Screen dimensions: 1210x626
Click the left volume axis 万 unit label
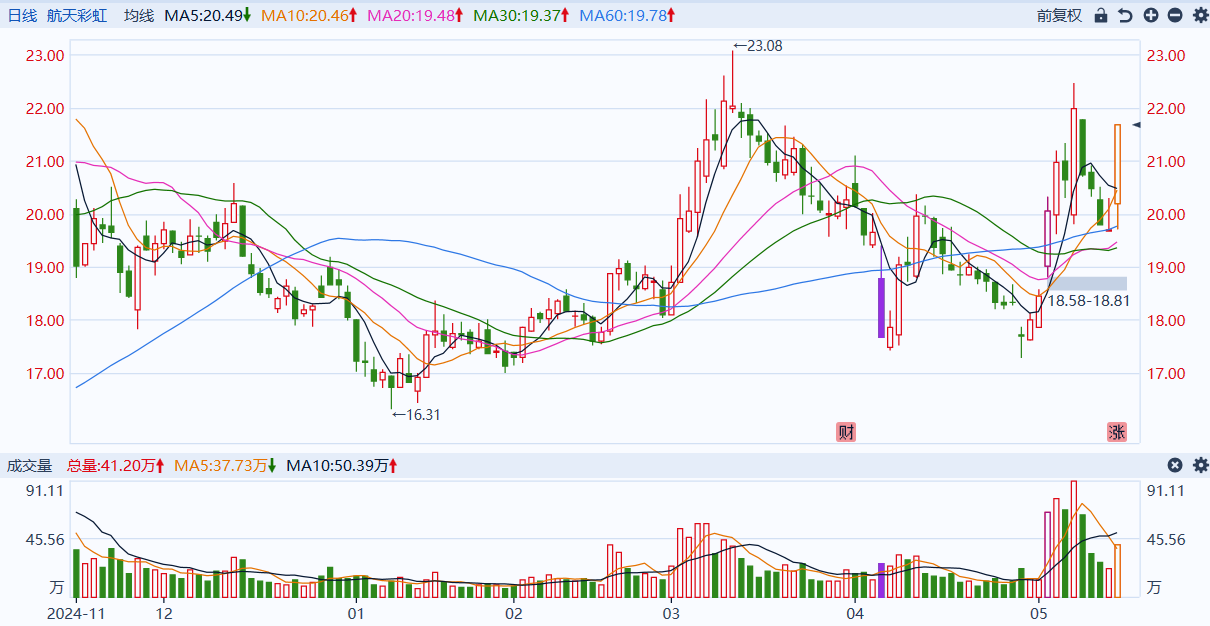[x=58, y=587]
